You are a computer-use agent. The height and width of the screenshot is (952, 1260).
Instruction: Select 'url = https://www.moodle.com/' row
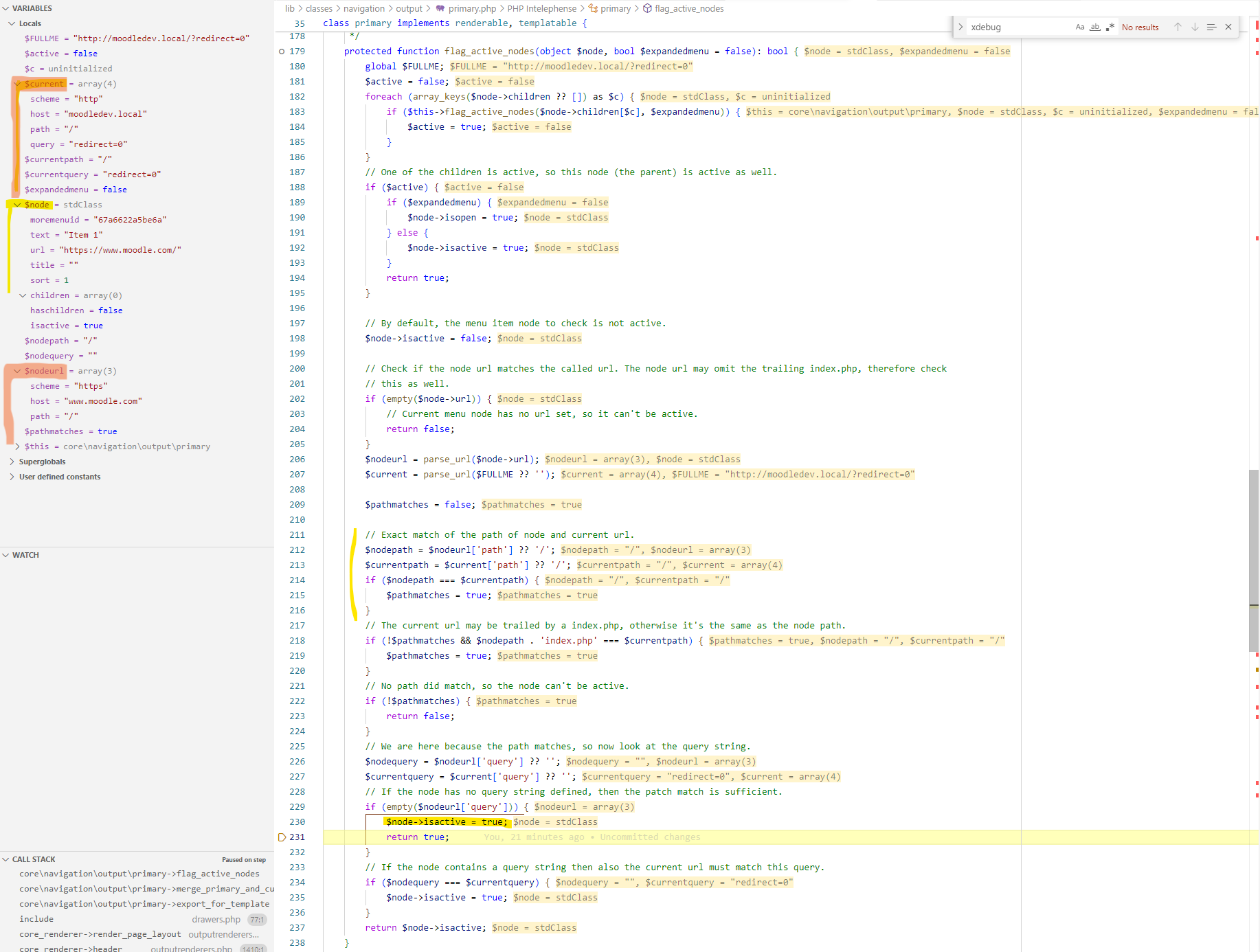[x=137, y=250]
